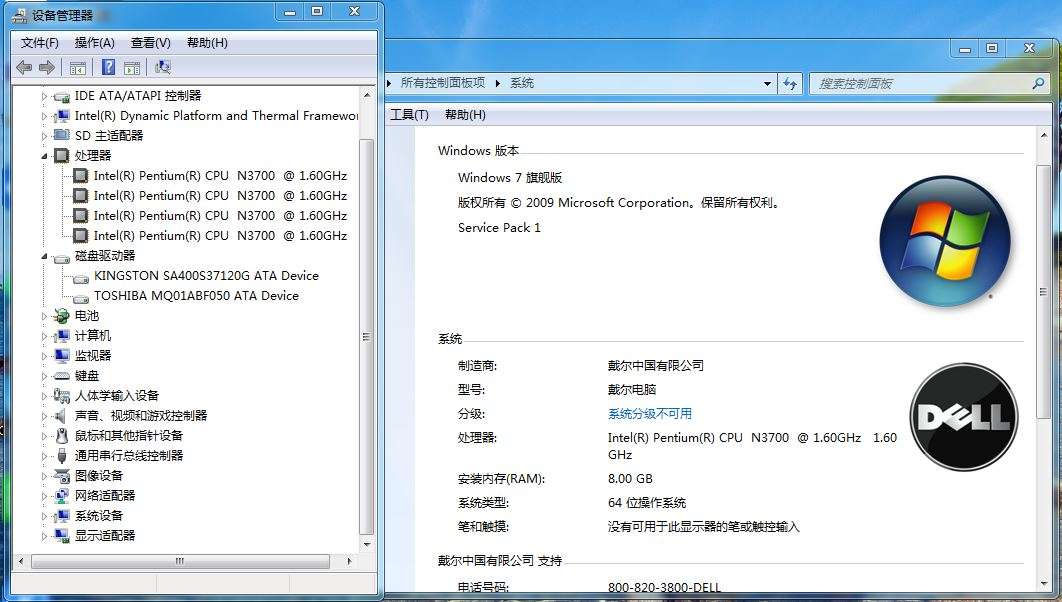Click the right arrow of Device Manager's horizontal scrollbar
1062x602 pixels.
point(349,561)
